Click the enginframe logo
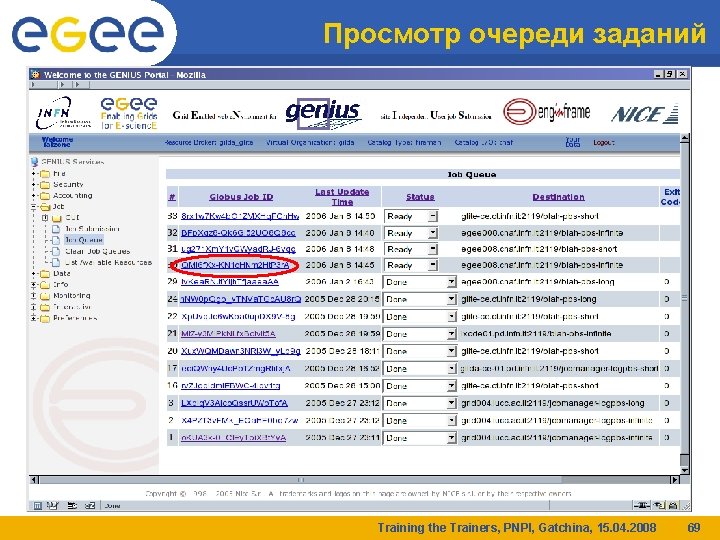The height and width of the screenshot is (540, 720). (x=546, y=112)
